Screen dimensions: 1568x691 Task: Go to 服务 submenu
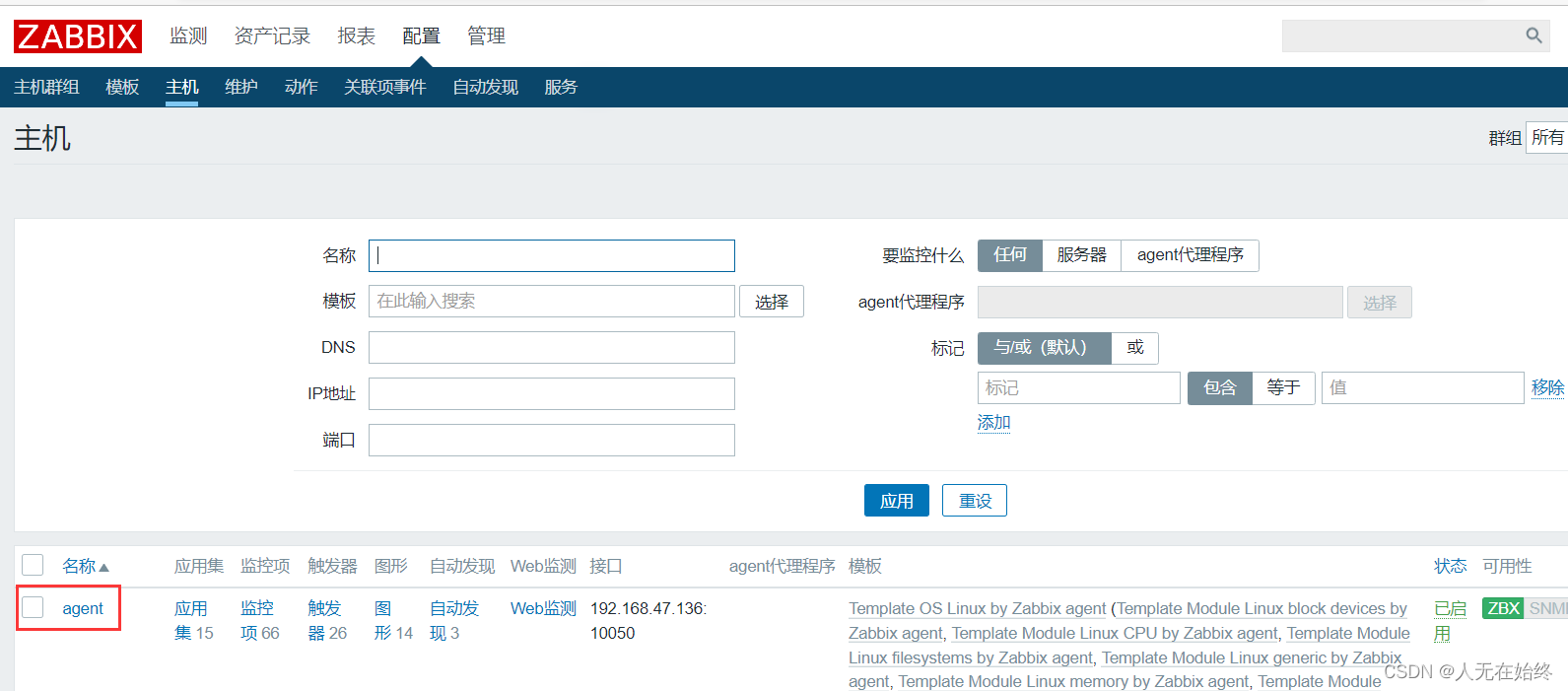(x=561, y=87)
